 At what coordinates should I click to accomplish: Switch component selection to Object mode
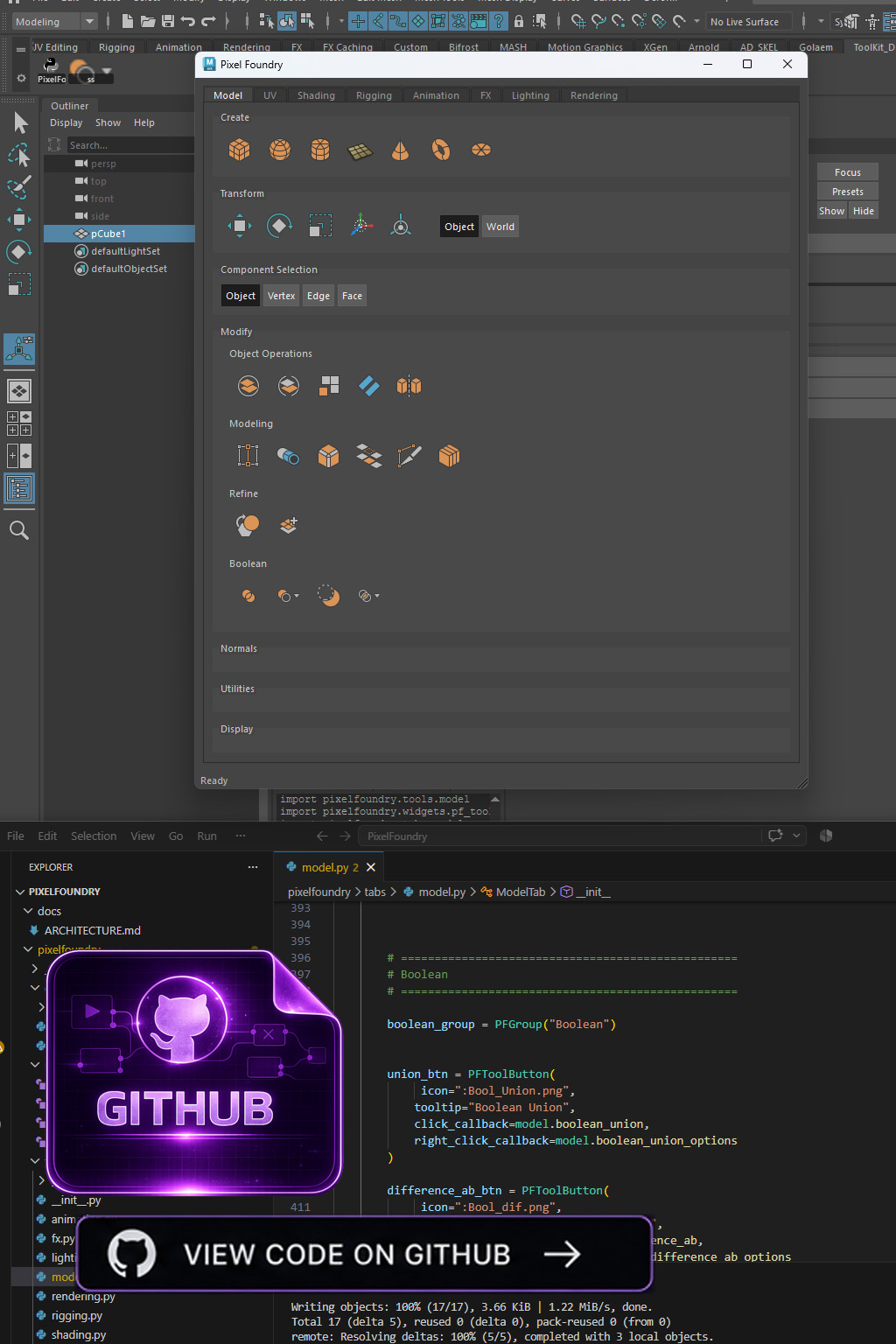coord(241,296)
